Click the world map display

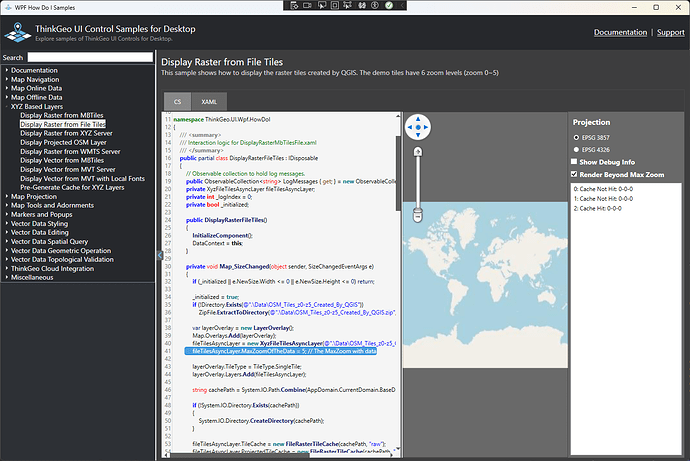[485, 285]
